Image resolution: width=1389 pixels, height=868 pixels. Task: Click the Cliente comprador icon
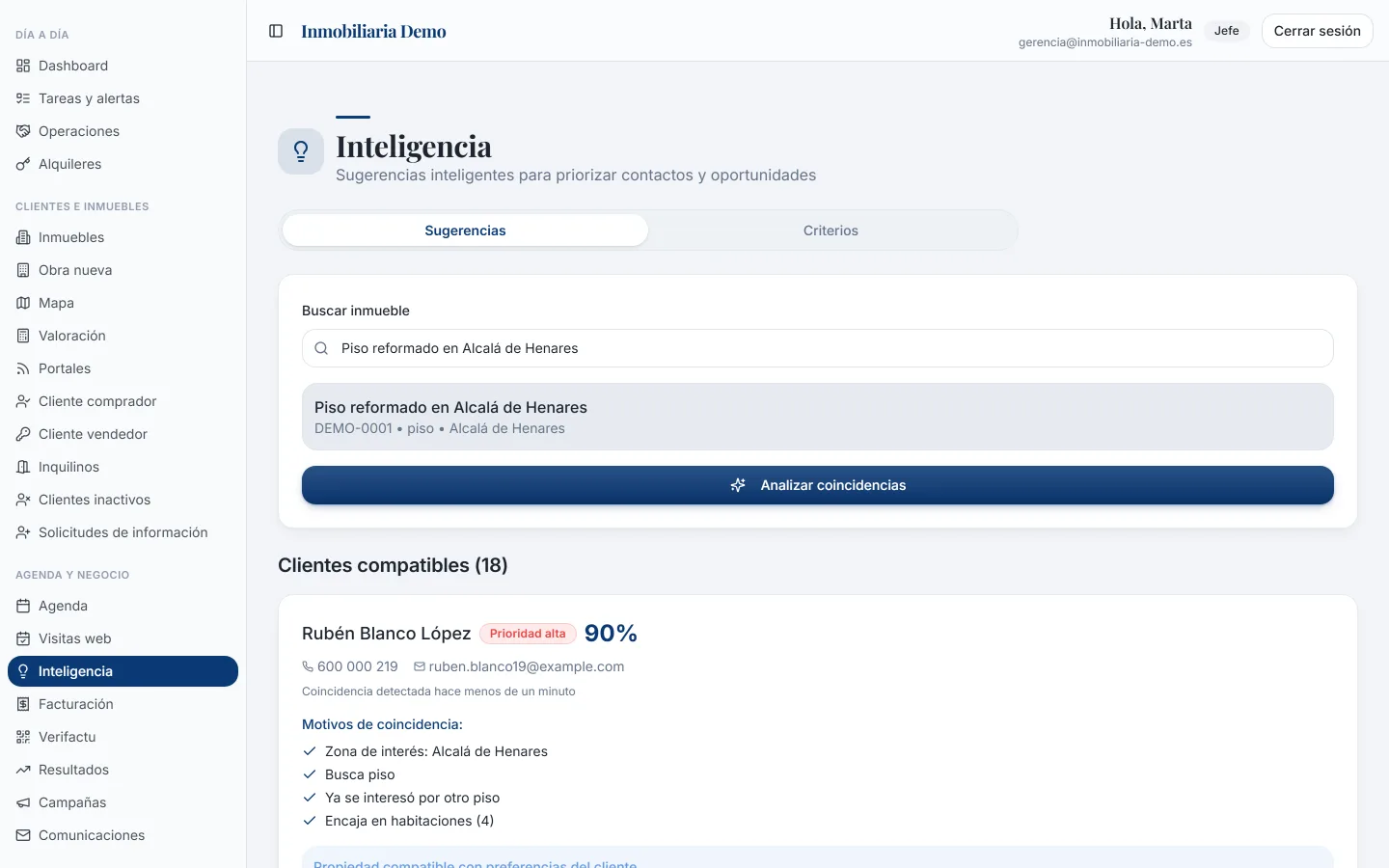pos(23,401)
